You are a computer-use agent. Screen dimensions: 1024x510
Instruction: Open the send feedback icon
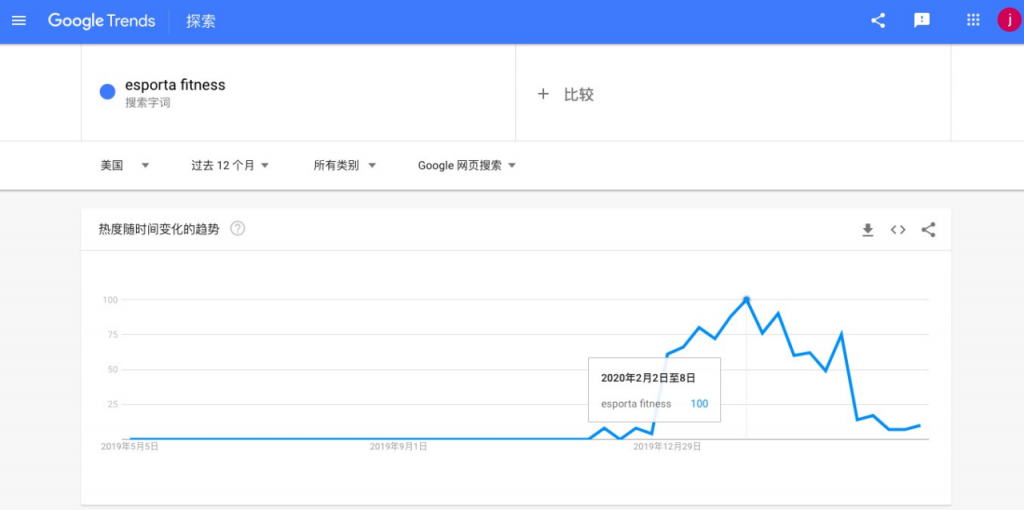[x=921, y=21]
